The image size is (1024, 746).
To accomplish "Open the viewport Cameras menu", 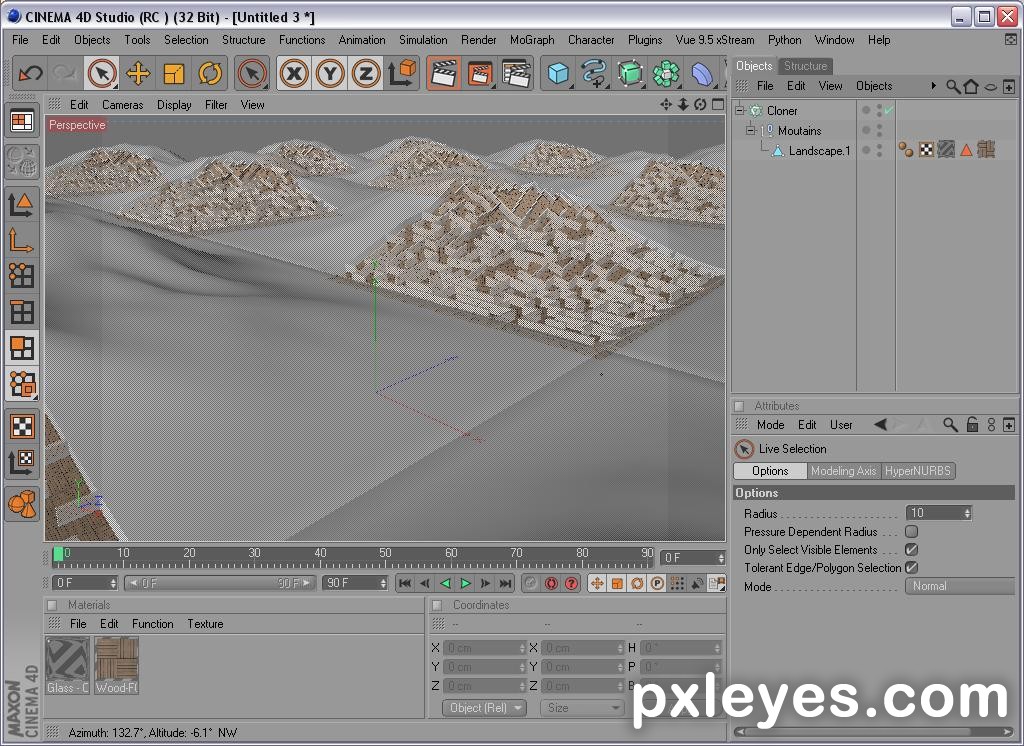I will (122, 105).
